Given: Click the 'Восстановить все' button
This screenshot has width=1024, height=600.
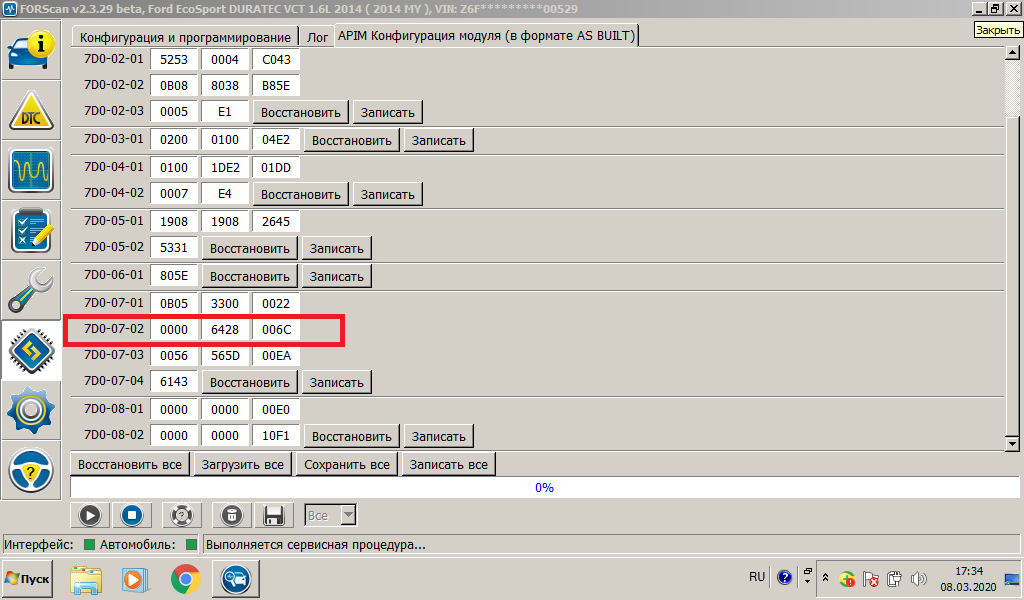Looking at the screenshot, I should (130, 465).
